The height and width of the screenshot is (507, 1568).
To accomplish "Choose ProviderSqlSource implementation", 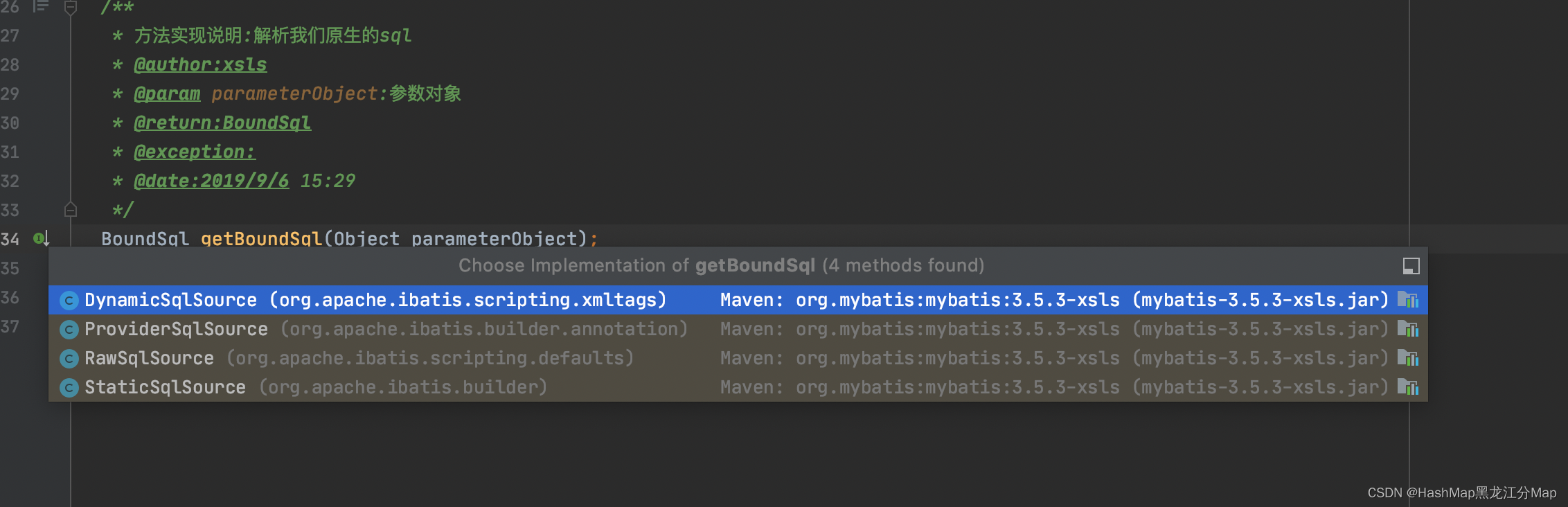I will click(738, 329).
